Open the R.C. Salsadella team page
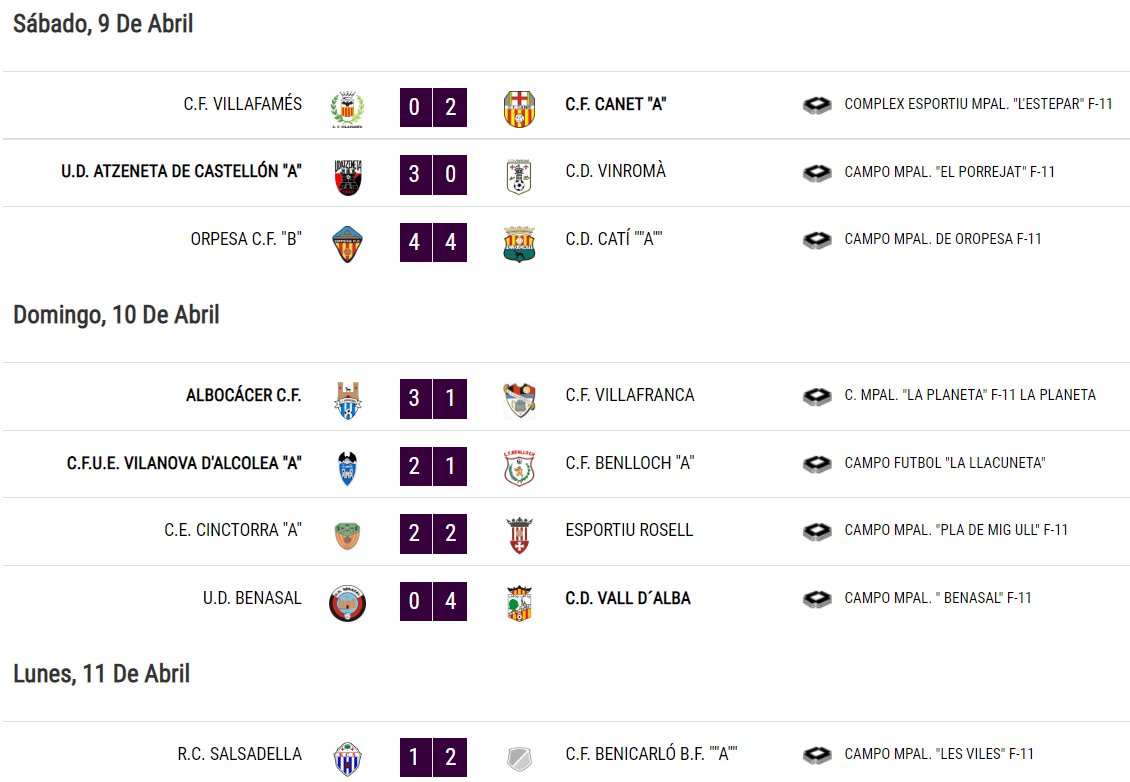The image size is (1130, 782). pyautogui.click(x=239, y=754)
